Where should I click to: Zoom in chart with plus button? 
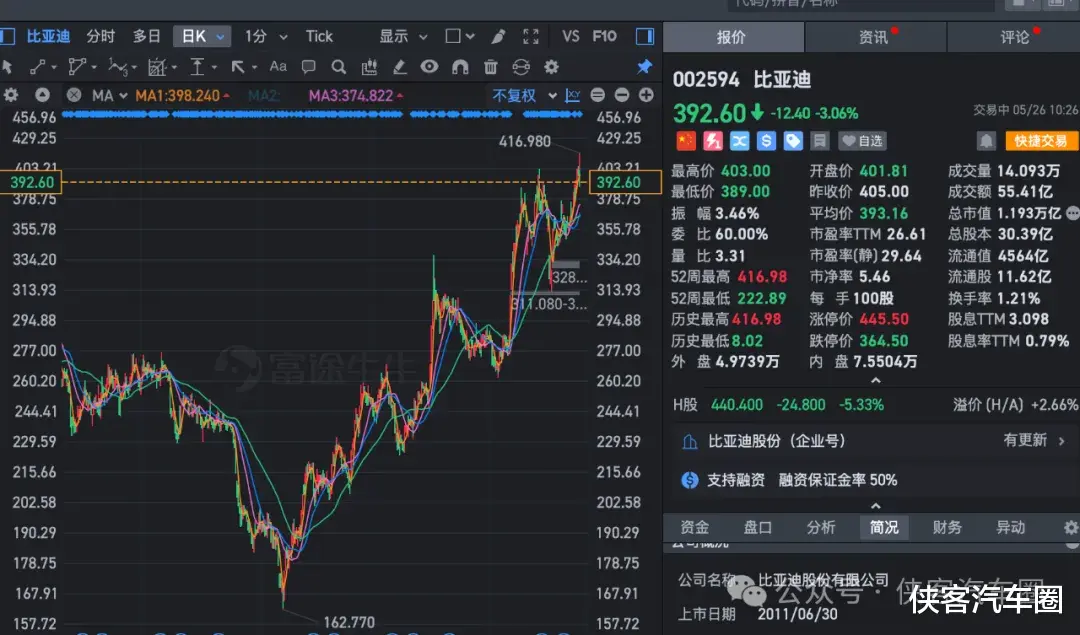point(646,95)
